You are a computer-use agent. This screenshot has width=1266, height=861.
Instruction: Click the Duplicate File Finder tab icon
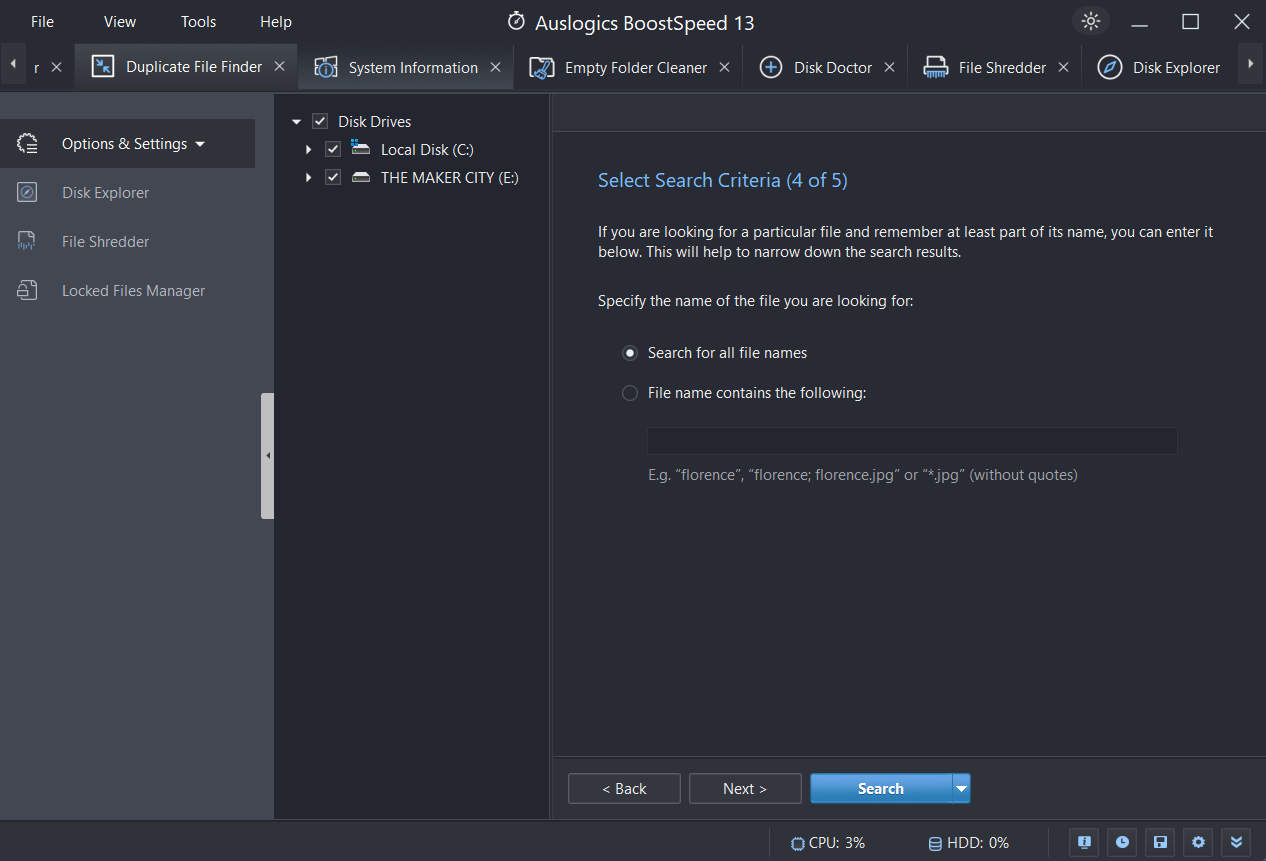tap(102, 67)
